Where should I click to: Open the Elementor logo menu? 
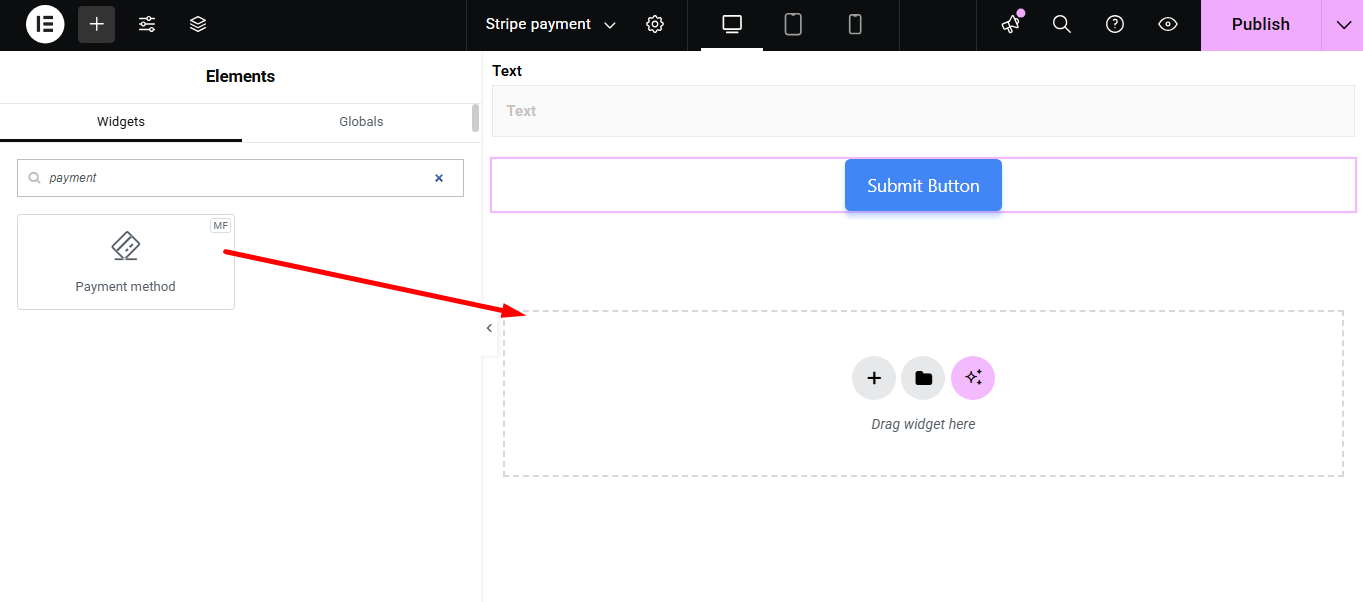(44, 24)
